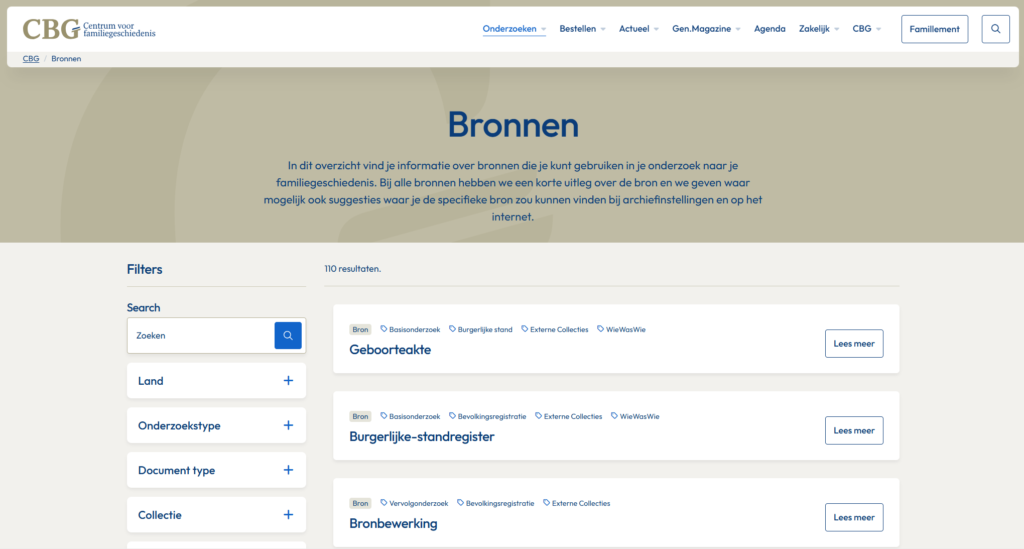Expand the Onderzoekstype filter
1024x549 pixels.
pyautogui.click(x=288, y=426)
